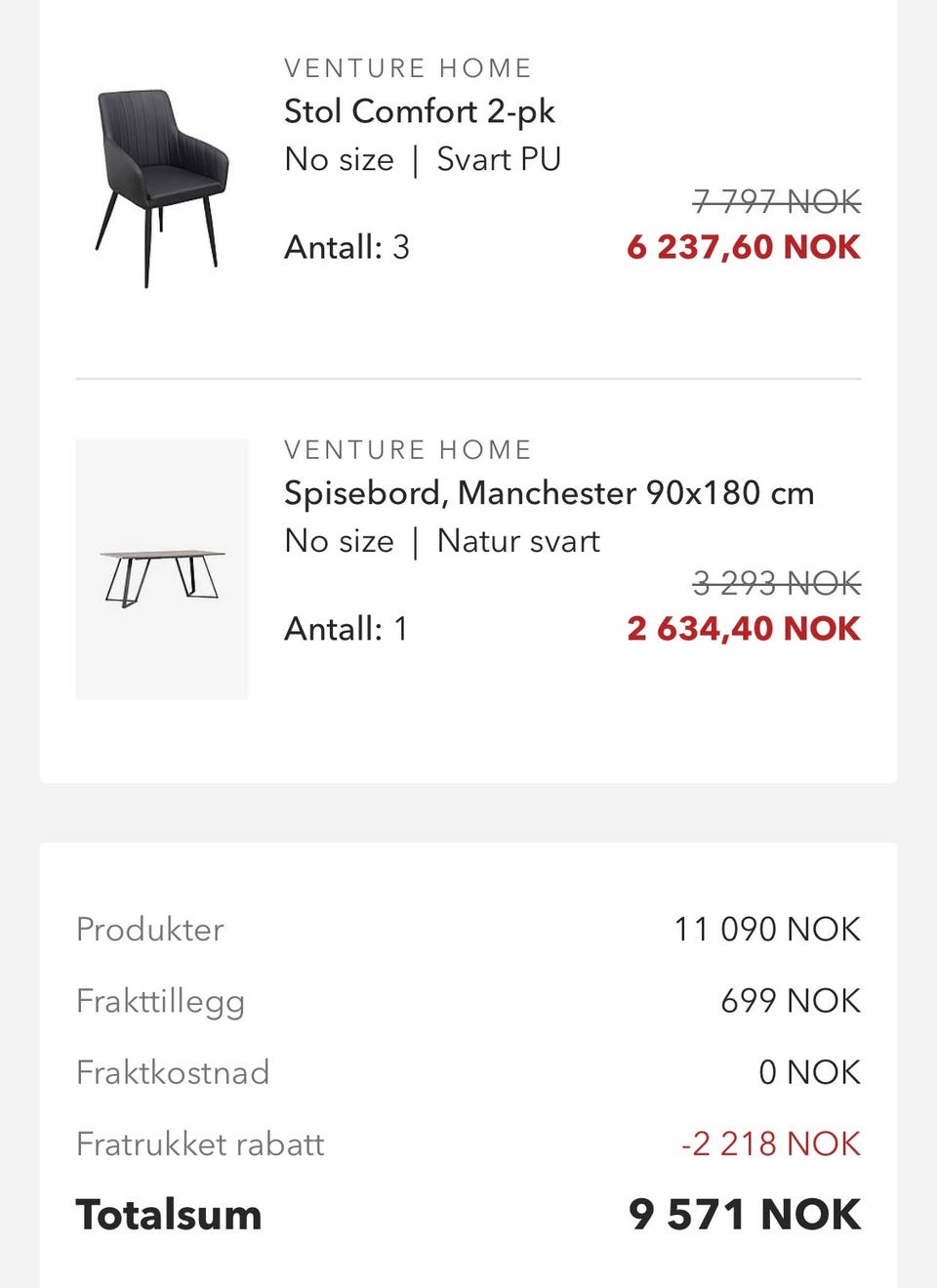Click the 9 571 NOK total amount
This screenshot has width=937, height=1288.
(745, 1216)
